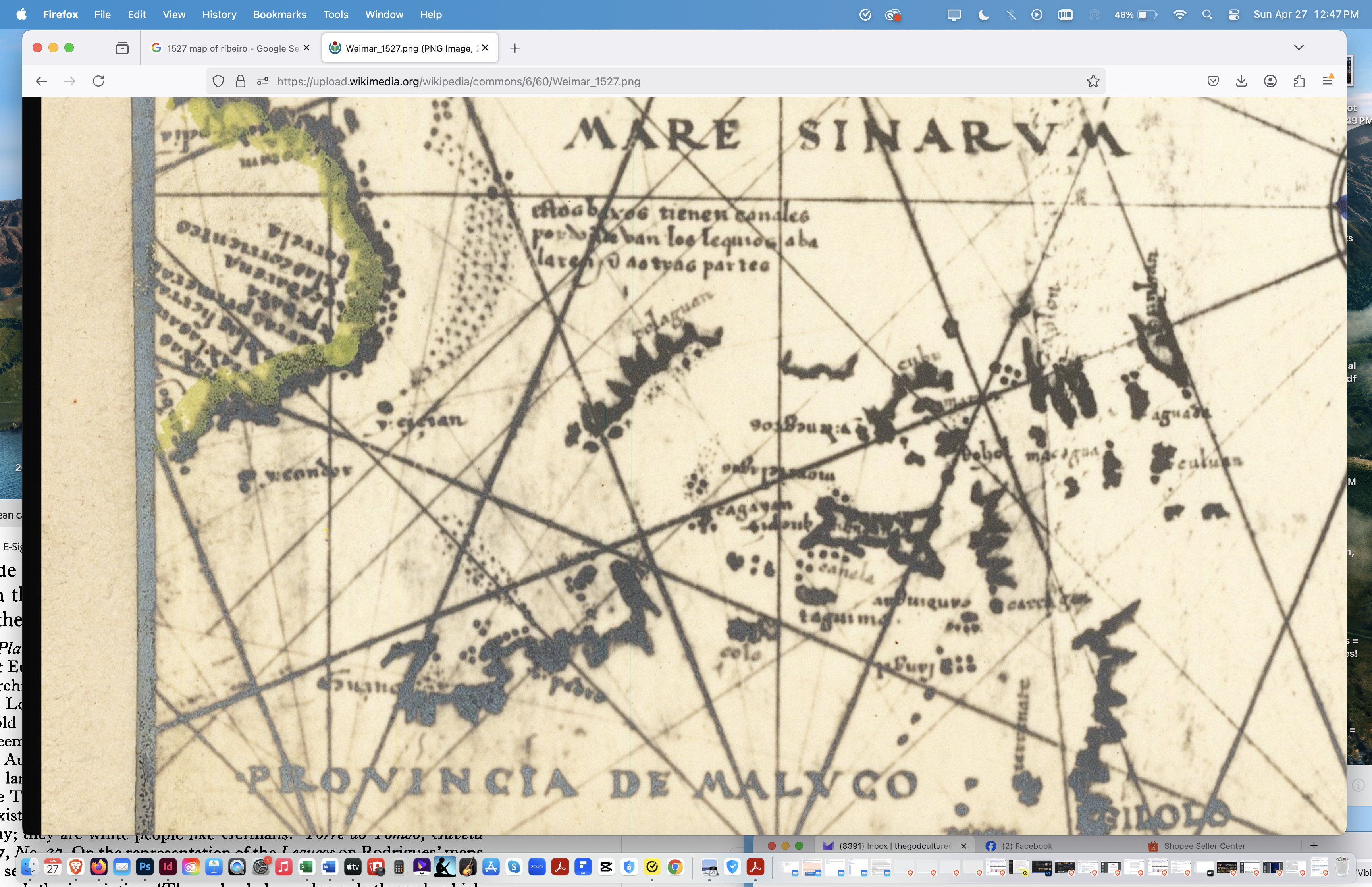Open Apple TV from the Dock
Viewport: 1372px width, 887px height.
tap(353, 867)
